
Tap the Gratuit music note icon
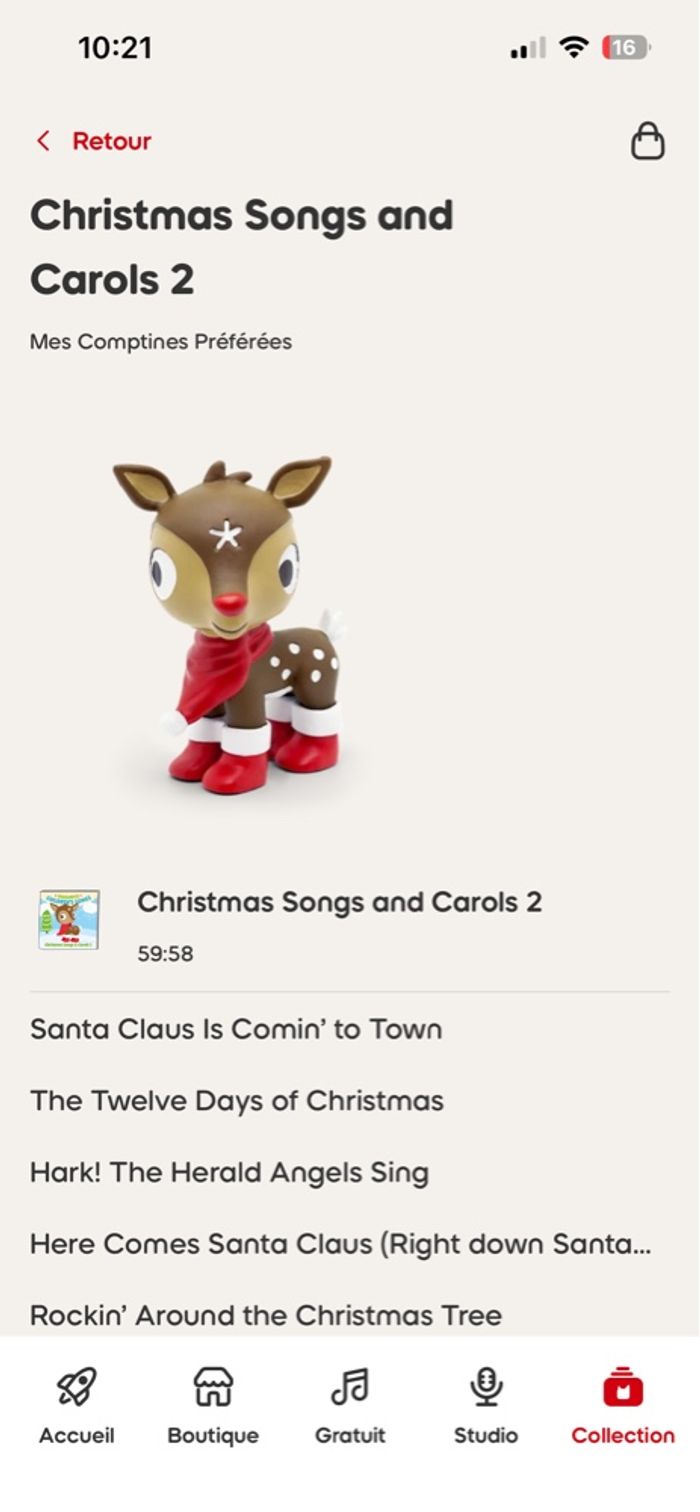[350, 1387]
